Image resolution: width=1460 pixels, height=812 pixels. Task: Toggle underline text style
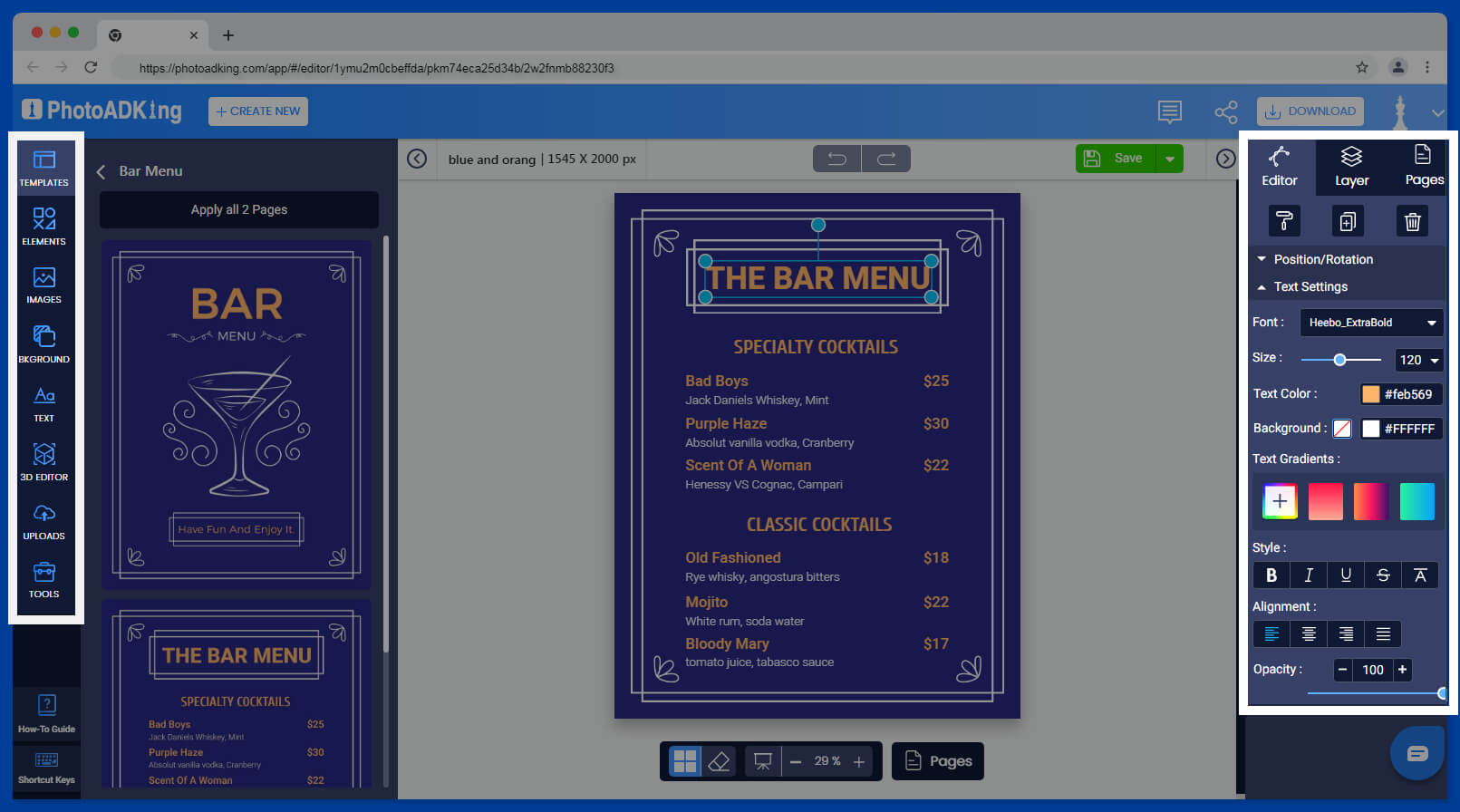tap(1346, 575)
